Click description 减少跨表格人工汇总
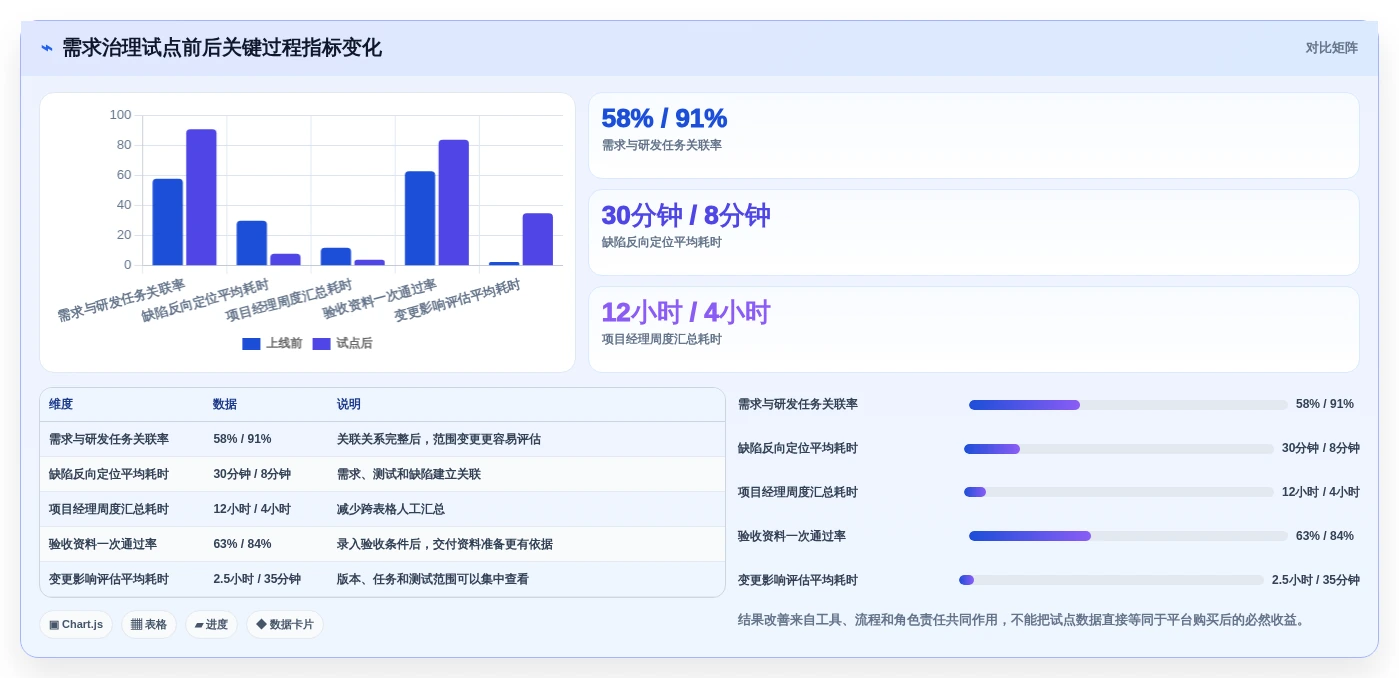1399x678 pixels. (x=391, y=509)
